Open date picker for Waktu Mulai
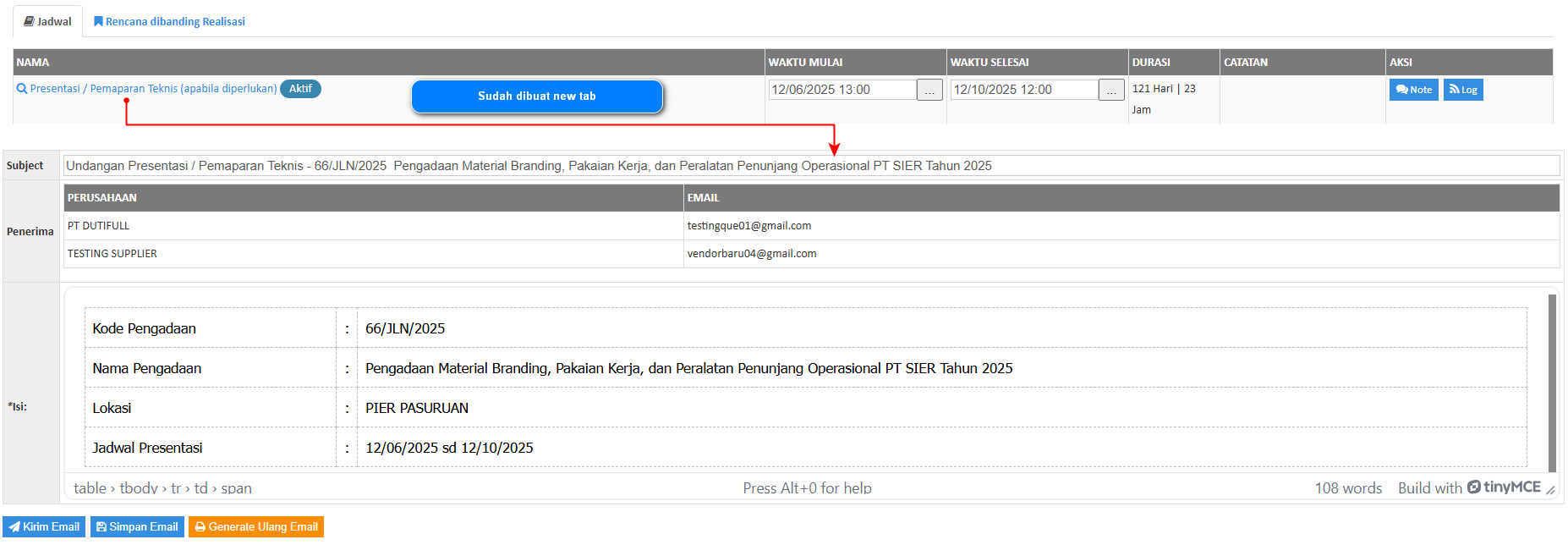Viewport: 1568px width, 545px height. 929,90
